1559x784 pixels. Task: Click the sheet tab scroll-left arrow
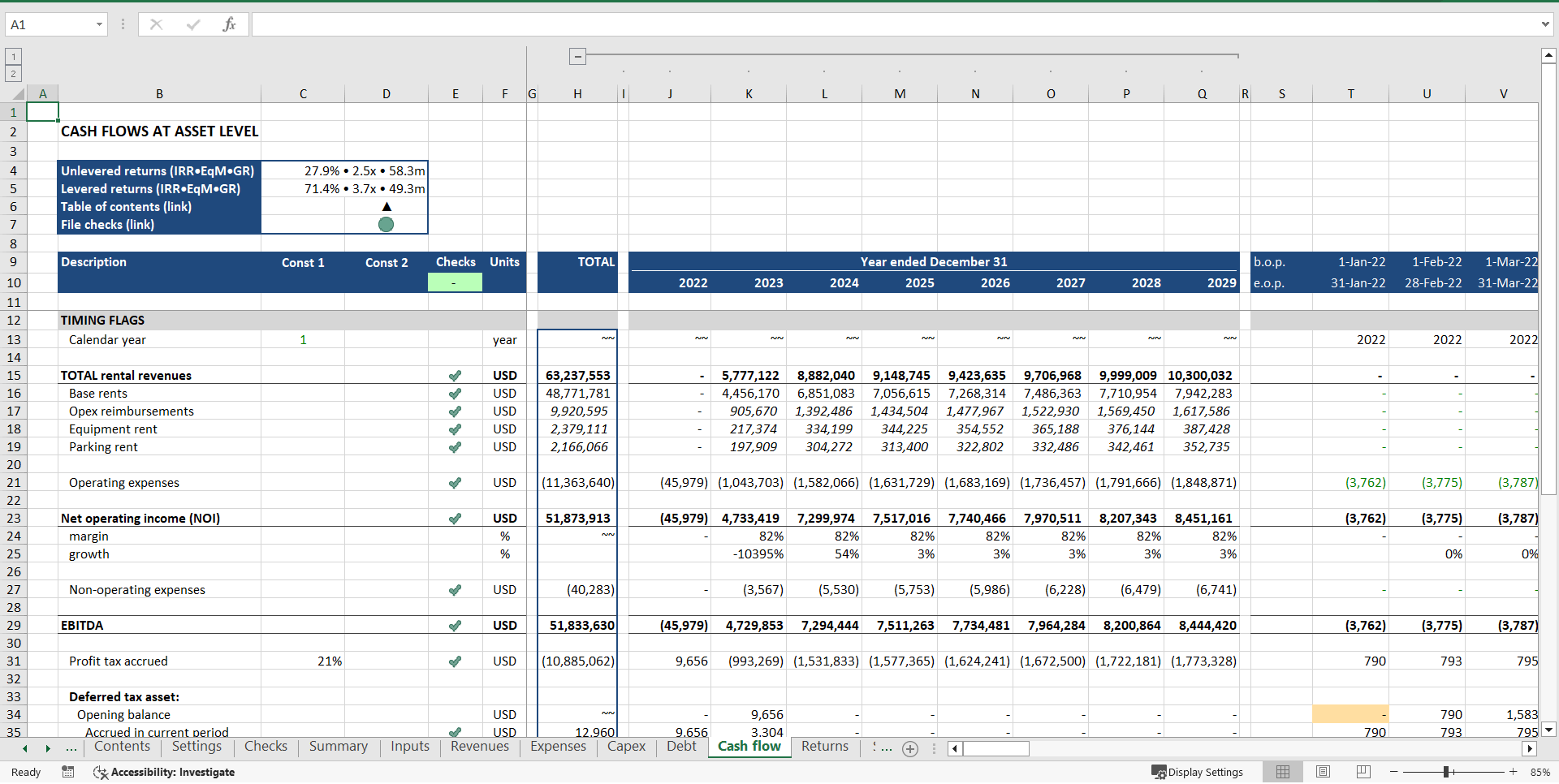(25, 748)
